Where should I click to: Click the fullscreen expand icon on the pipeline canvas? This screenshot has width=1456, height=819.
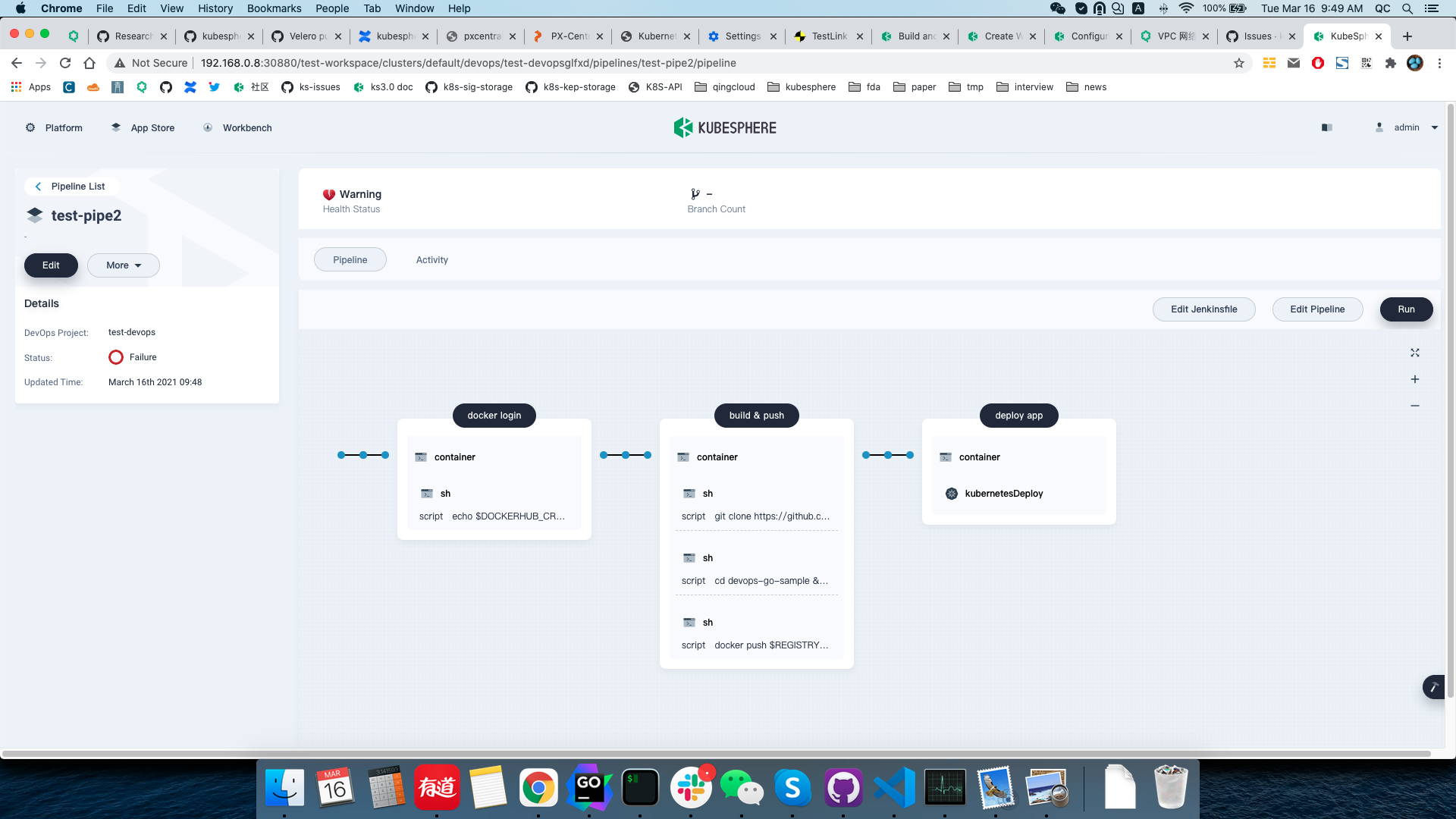pos(1414,353)
